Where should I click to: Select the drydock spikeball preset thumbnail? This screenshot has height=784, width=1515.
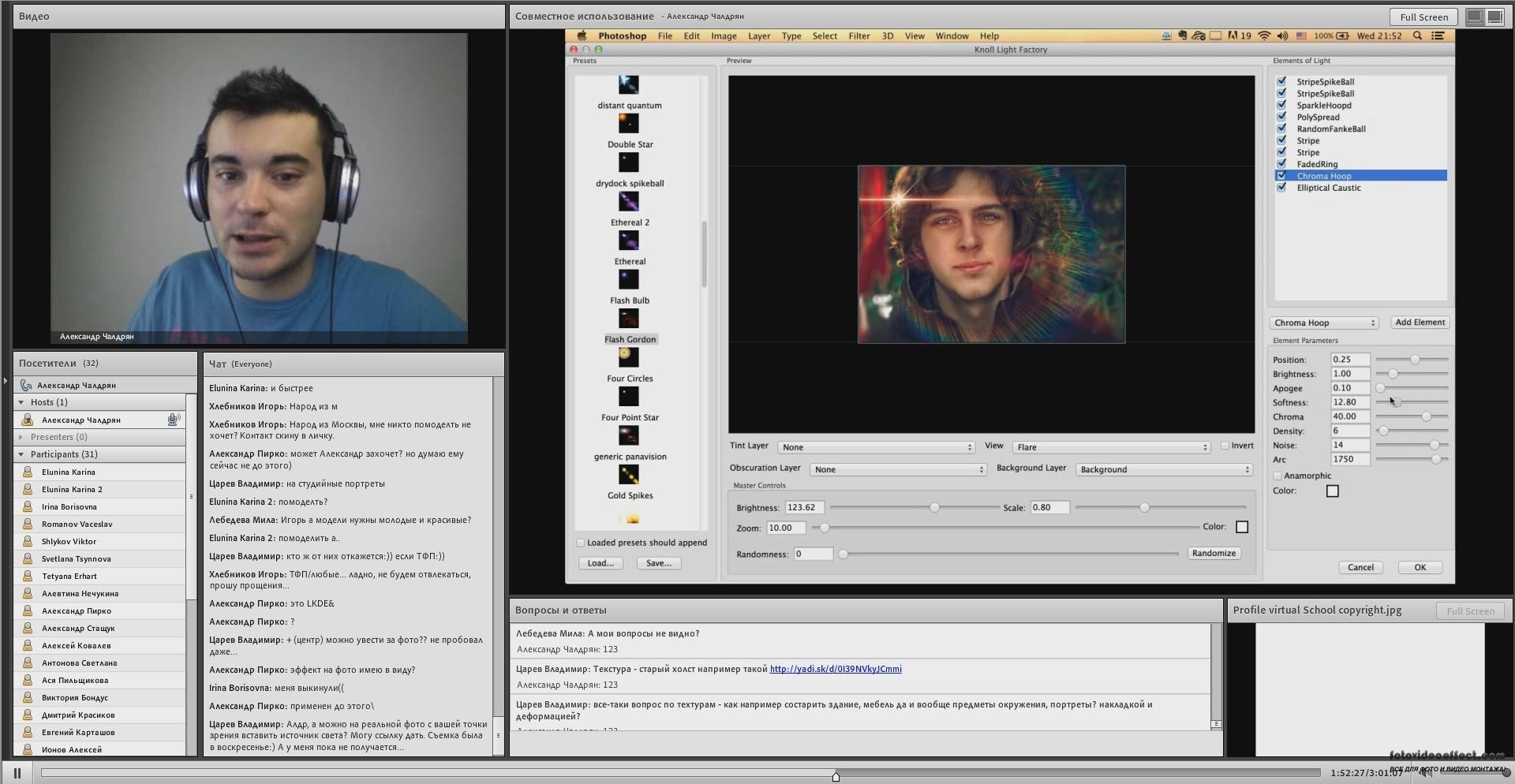tap(628, 162)
